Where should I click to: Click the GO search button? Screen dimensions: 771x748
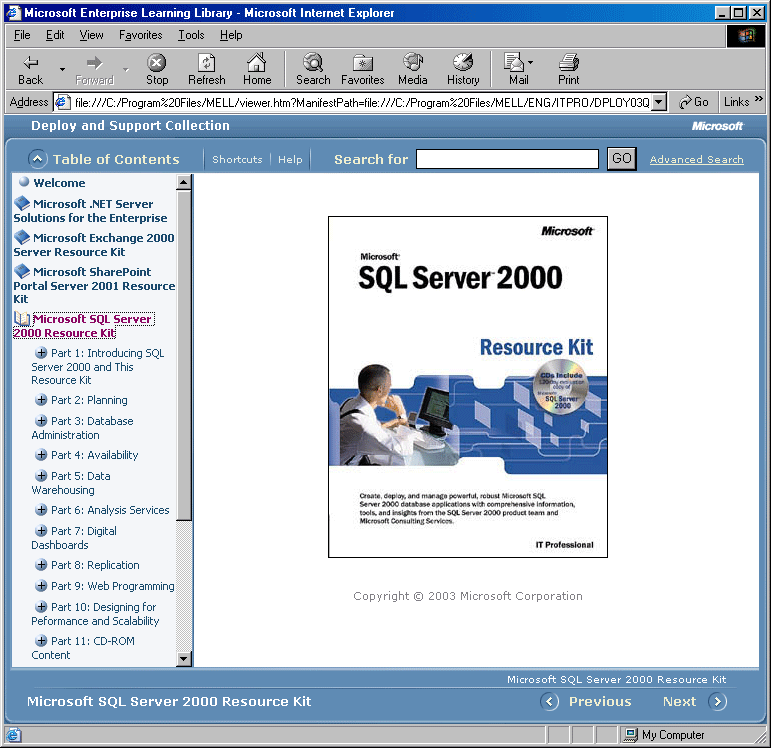[x=622, y=158]
